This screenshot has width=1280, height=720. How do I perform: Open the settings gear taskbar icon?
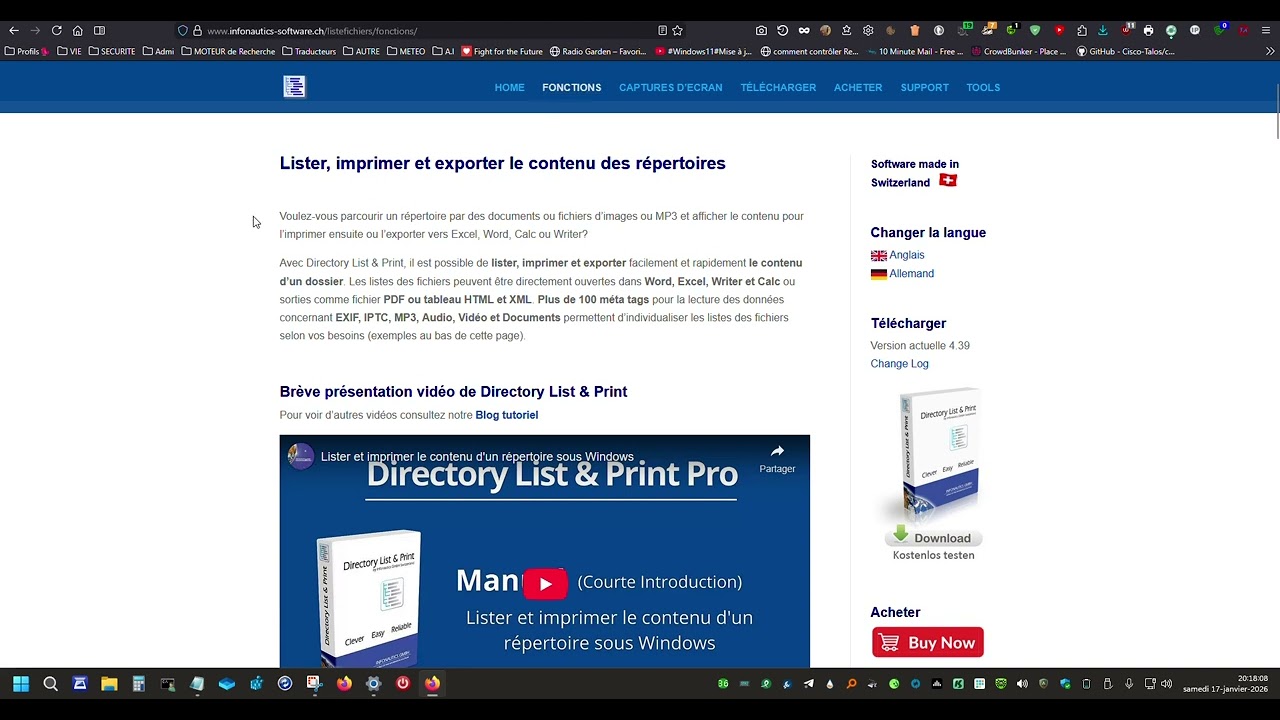tap(373, 684)
